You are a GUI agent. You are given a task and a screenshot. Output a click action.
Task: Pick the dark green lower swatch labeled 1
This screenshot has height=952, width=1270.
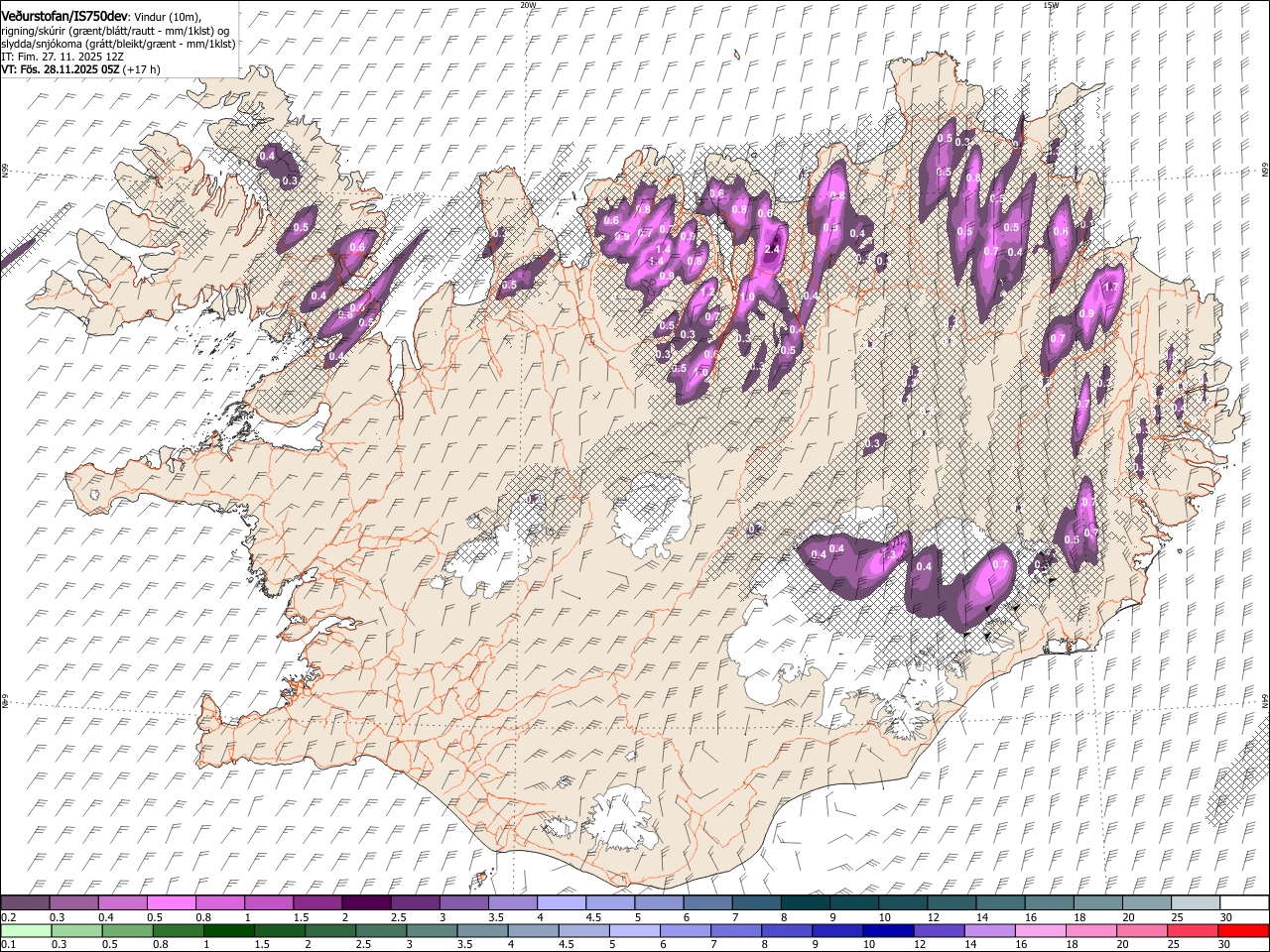click(228, 930)
